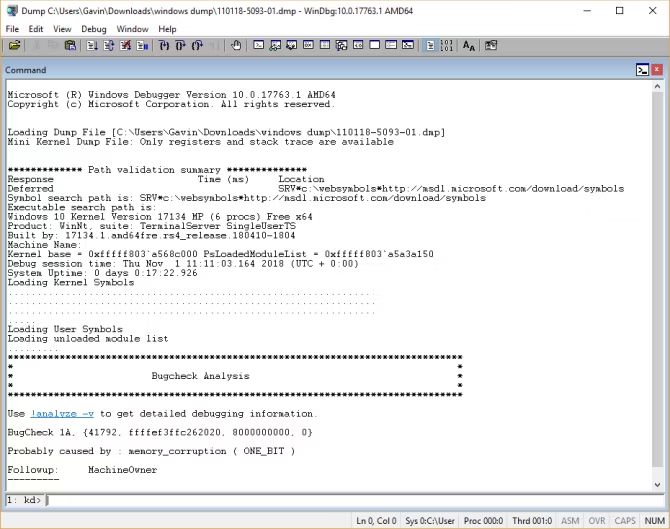Click the Break execution toolbar icon
The height and width of the screenshot is (529, 670).
[x=142, y=45]
